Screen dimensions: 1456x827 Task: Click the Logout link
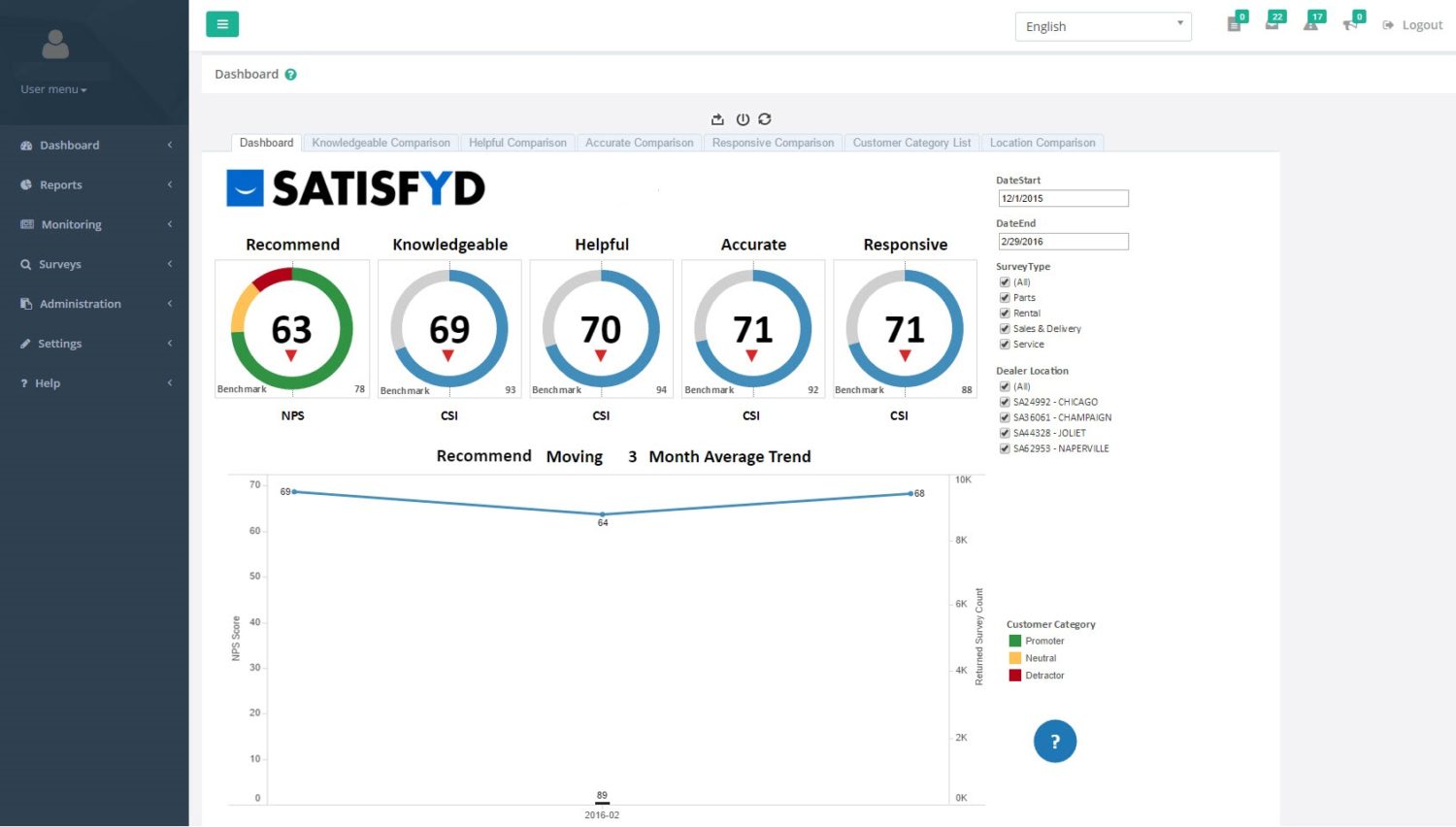pos(1413,25)
